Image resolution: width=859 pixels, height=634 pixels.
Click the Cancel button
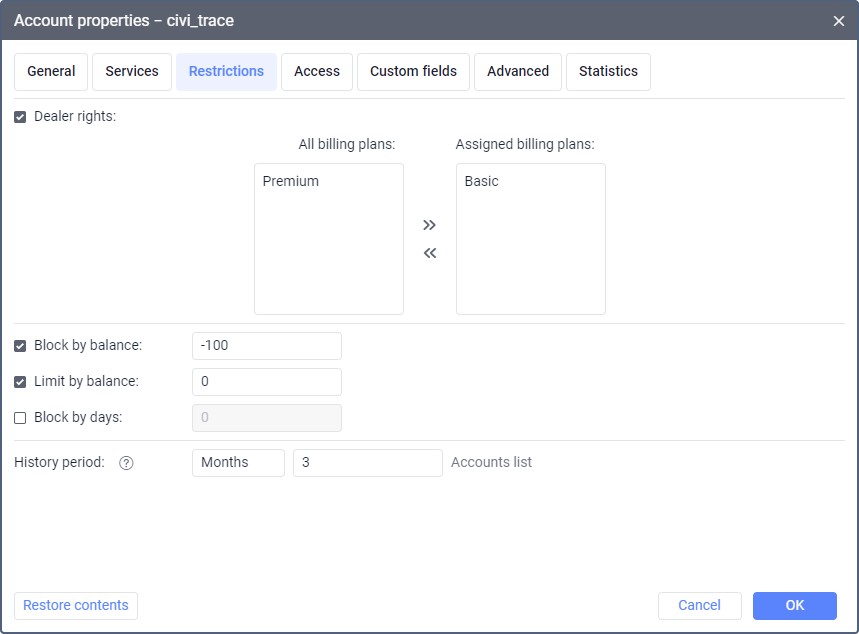699,605
